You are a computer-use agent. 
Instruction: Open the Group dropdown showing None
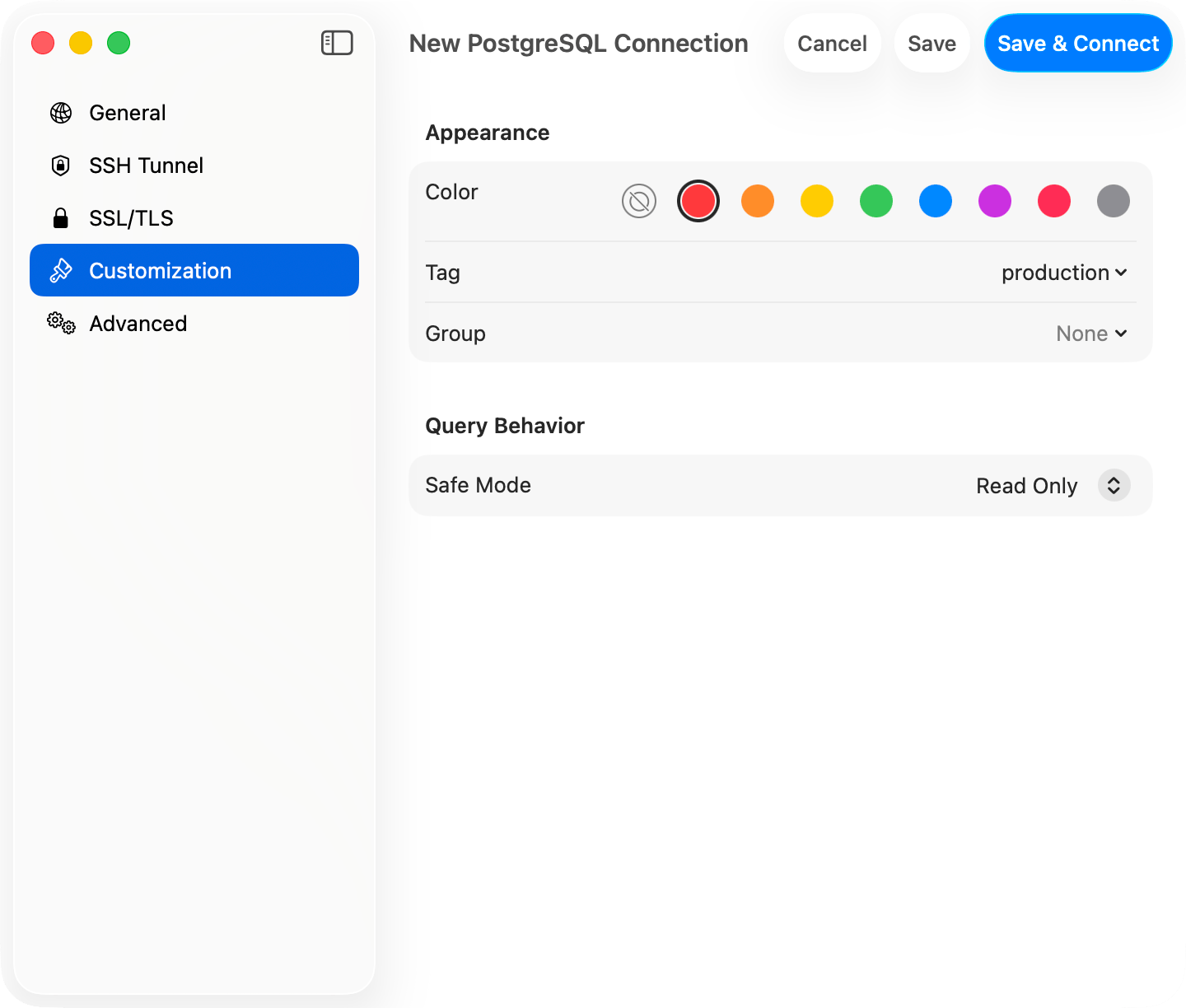click(x=1091, y=334)
